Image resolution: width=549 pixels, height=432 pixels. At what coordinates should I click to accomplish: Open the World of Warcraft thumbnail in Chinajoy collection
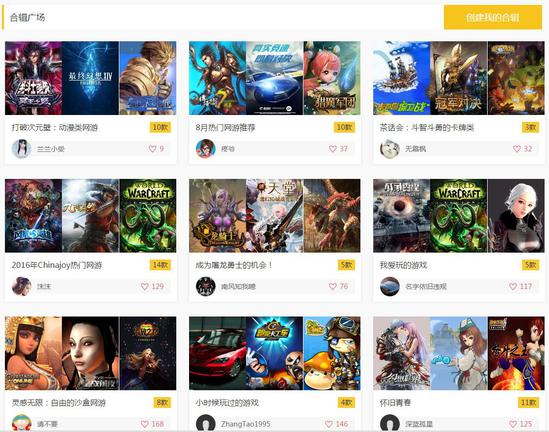coord(148,216)
